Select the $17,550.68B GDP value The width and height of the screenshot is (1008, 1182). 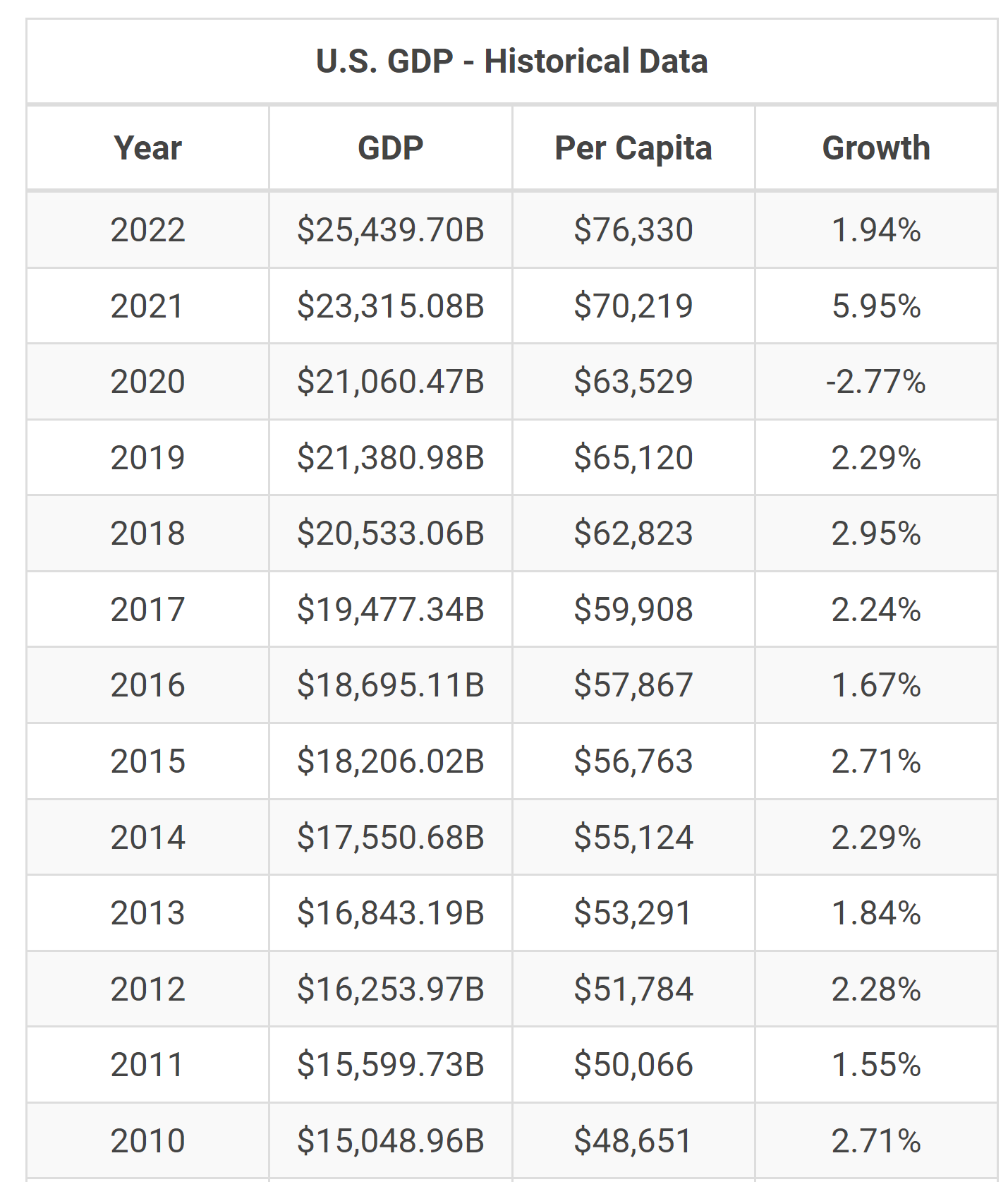[390, 838]
